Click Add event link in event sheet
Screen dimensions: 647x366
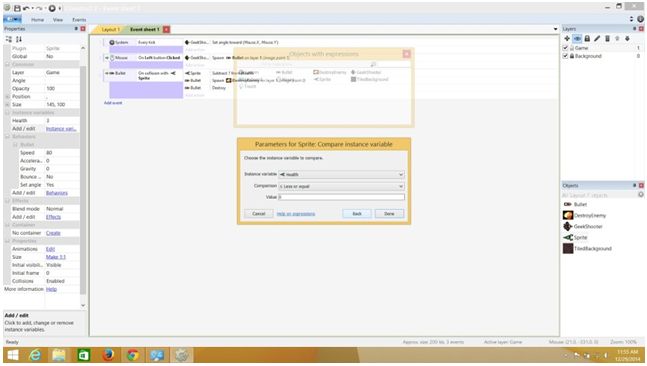(113, 102)
